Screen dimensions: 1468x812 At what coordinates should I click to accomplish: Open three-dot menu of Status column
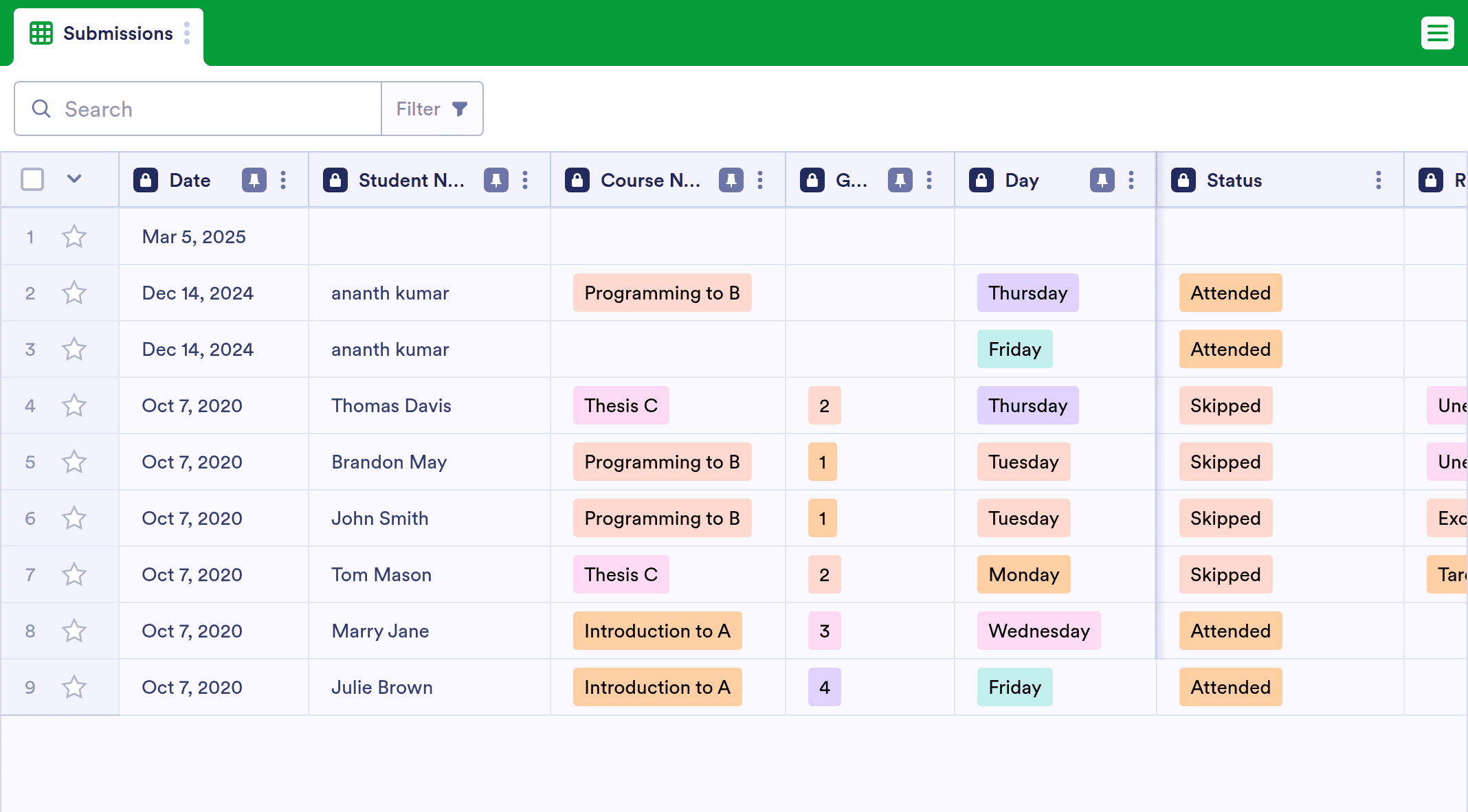point(1379,180)
